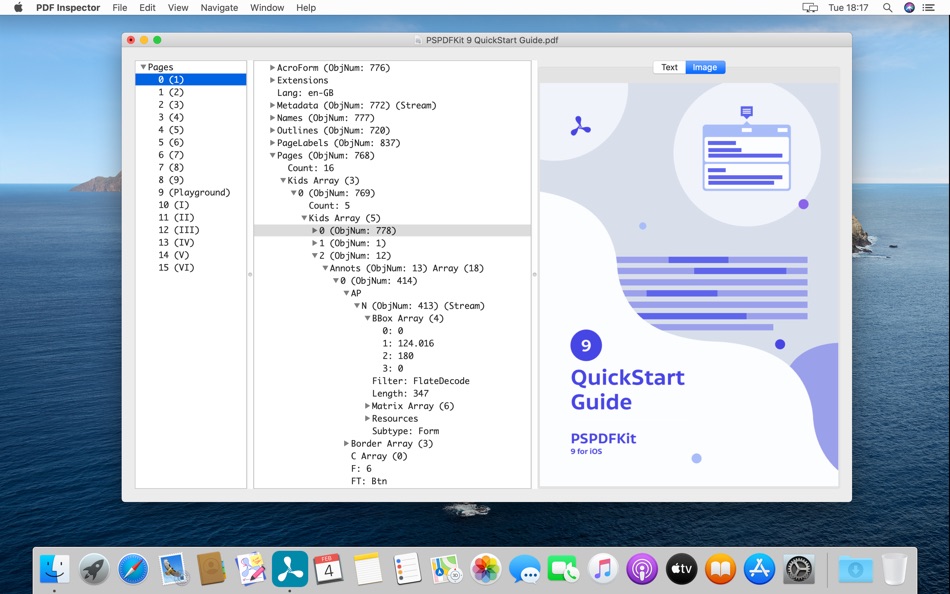Select the '1: 124.016' BBox value
This screenshot has height=594, width=950.
point(392,343)
